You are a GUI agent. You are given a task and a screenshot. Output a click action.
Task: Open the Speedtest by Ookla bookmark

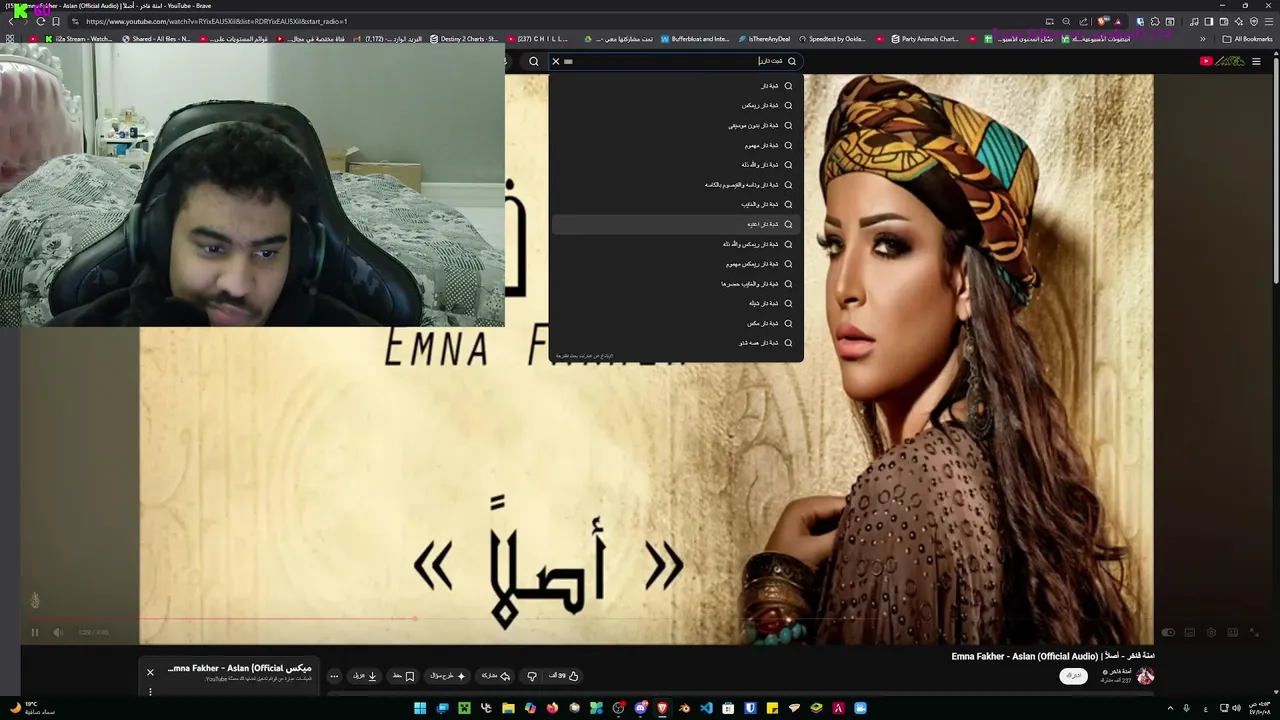click(832, 39)
